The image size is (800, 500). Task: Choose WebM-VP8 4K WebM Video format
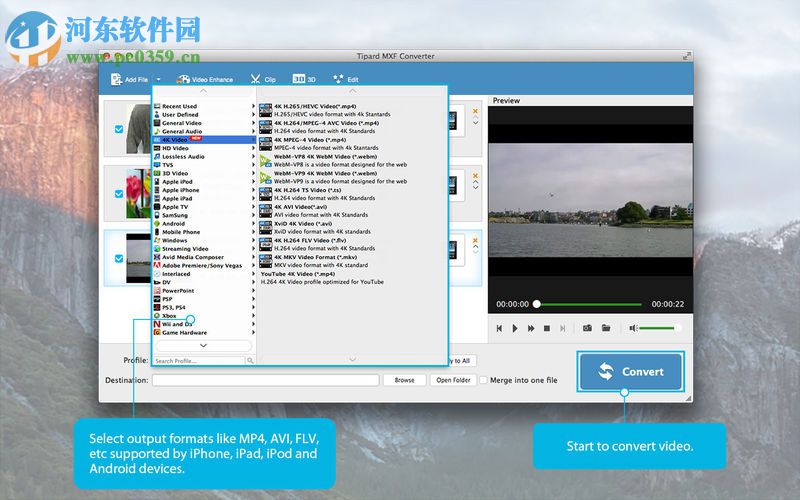coord(352,161)
